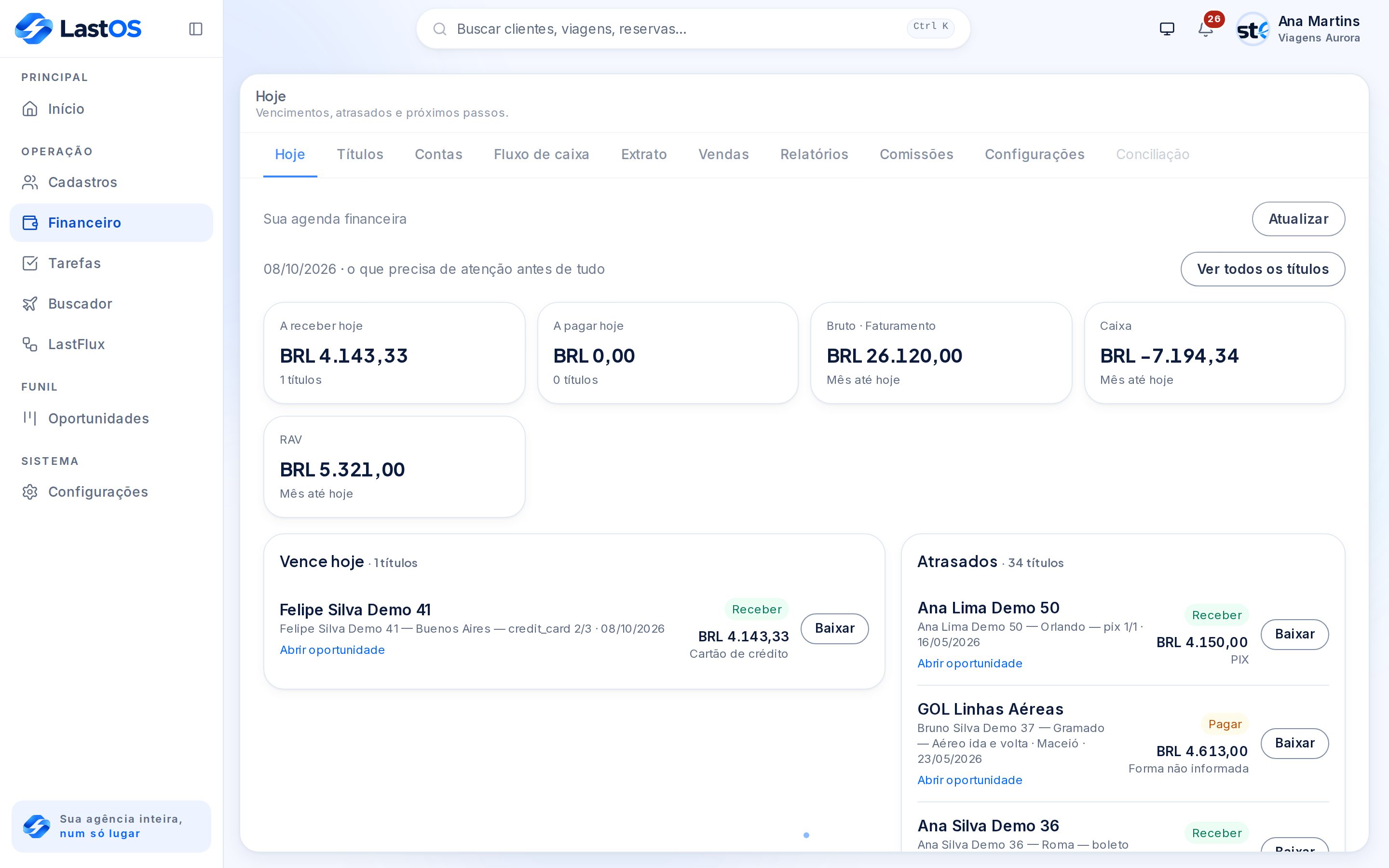Open Abrir oportunidade under Felipe Silva Demo 41
The width and height of the screenshot is (1389, 868).
click(332, 650)
